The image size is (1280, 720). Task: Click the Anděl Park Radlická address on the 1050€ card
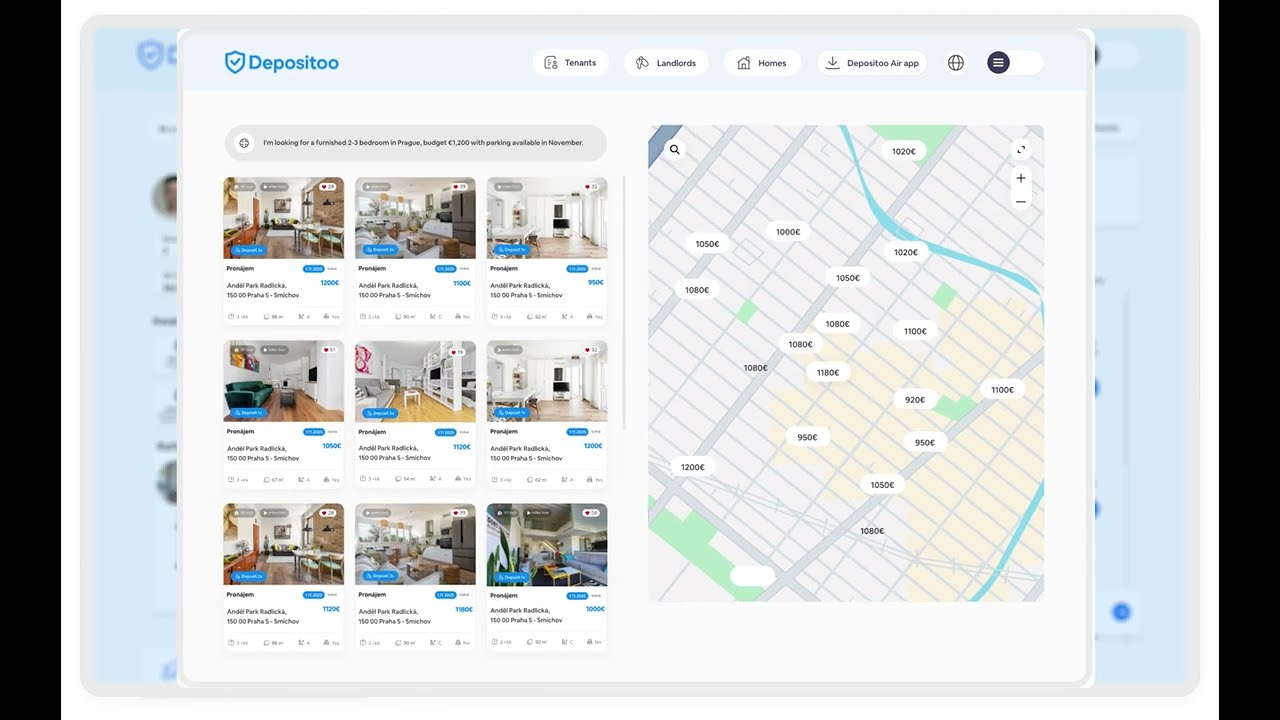[x=263, y=453]
